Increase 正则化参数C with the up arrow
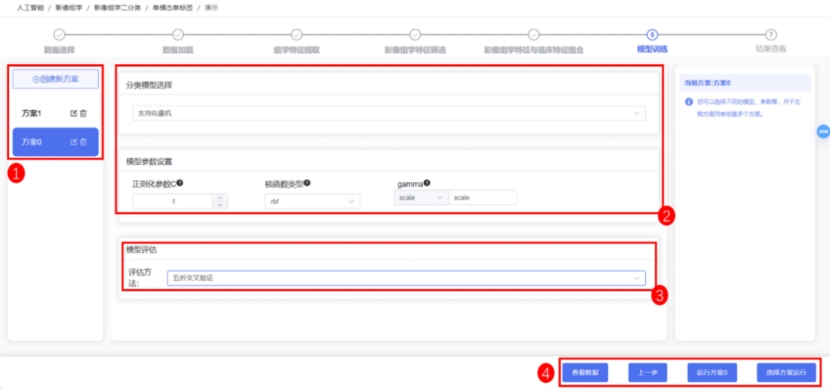The height and width of the screenshot is (392, 830). tap(220, 198)
